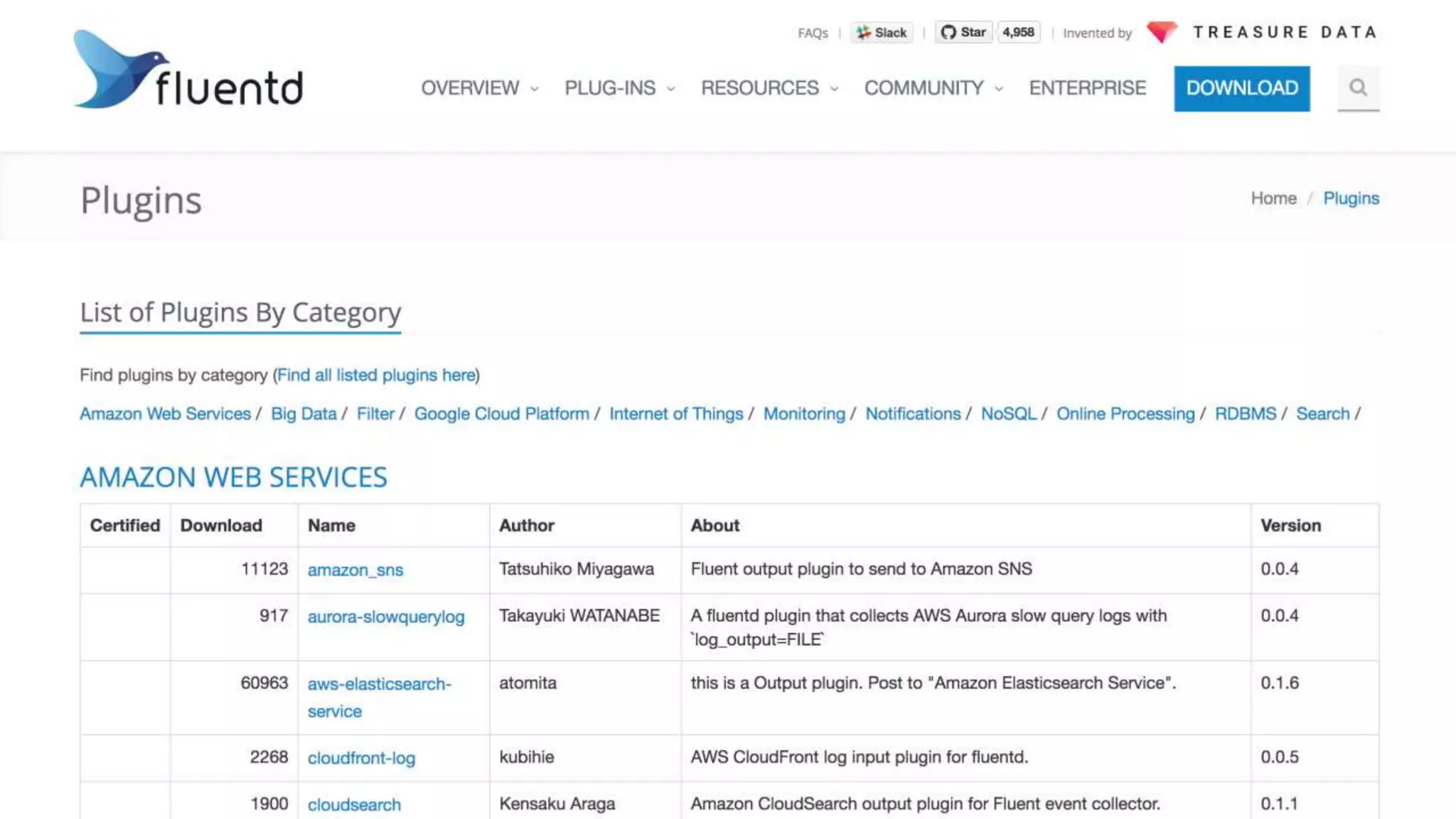The image size is (1456, 819).
Task: Click the Amazon Web Services section heading
Action: point(233,477)
